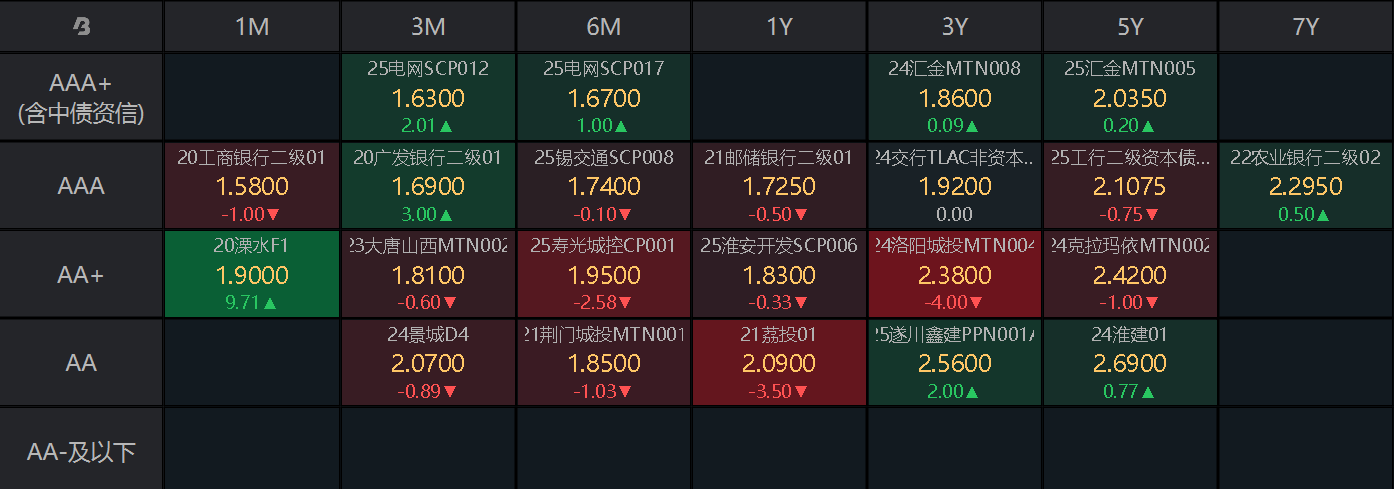
Task: Open the 25电网SCP012 bond cell
Action: (x=428, y=98)
